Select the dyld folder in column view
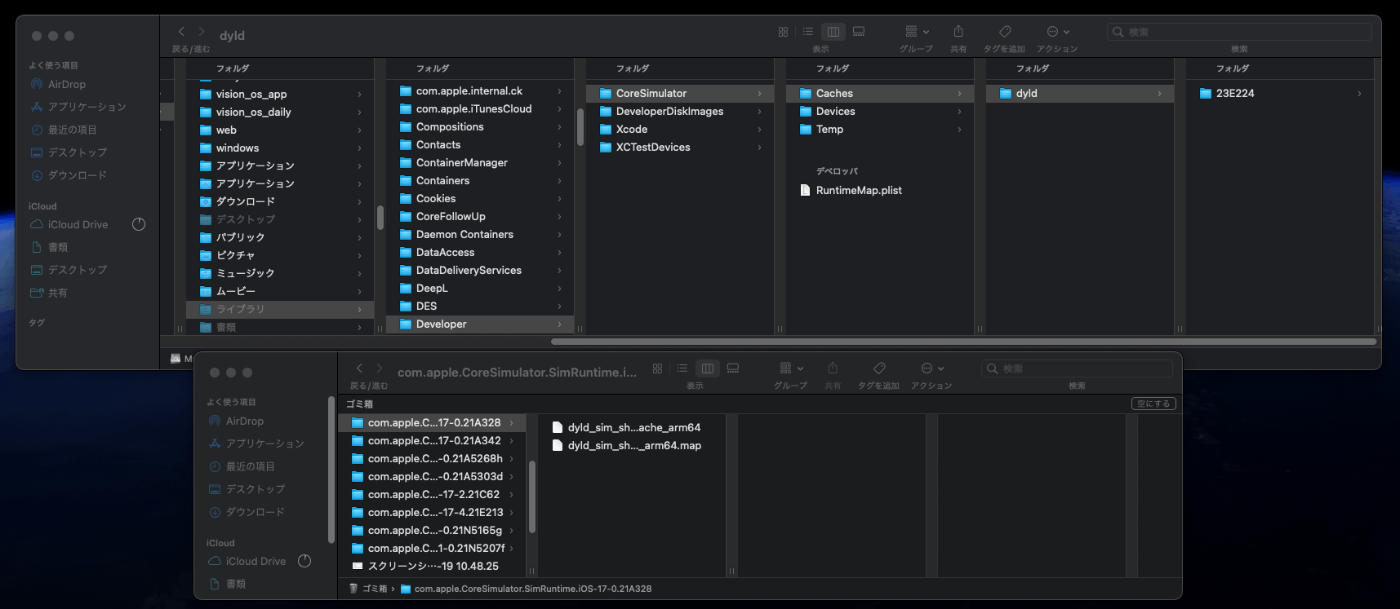This screenshot has width=1400, height=609. (x=1080, y=93)
